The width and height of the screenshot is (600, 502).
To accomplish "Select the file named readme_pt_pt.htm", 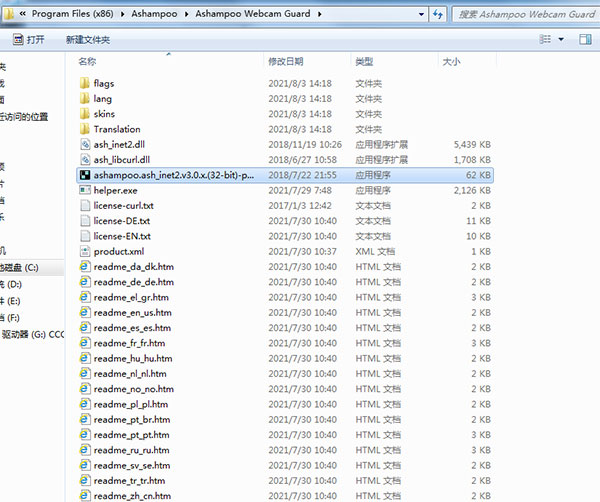I will [132, 435].
